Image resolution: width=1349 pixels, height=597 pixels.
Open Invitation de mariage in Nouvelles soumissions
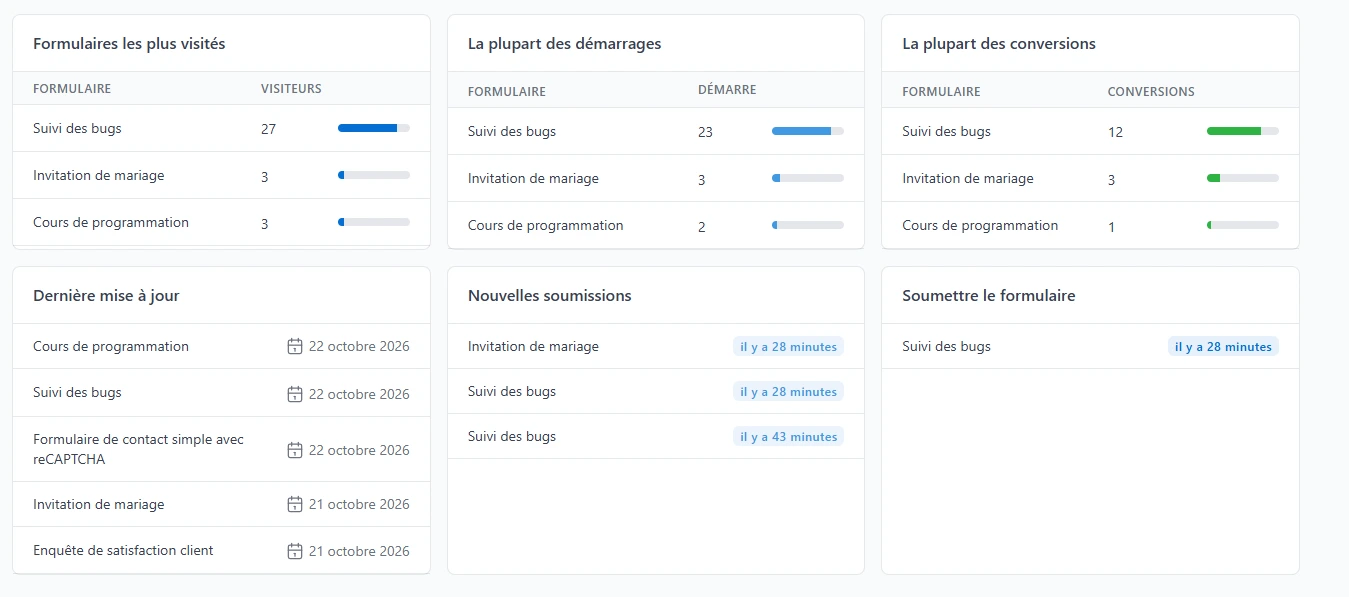coord(533,346)
